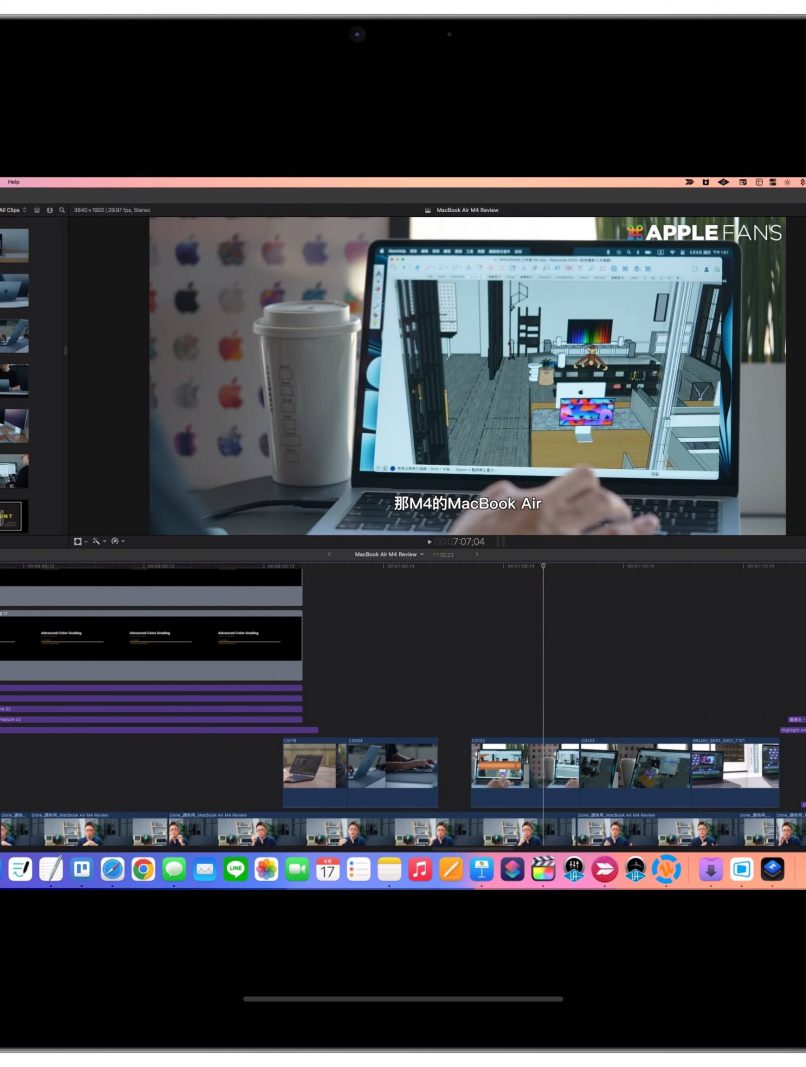Screen dimensions: 806x1067
Task: Click the playhead handle on the timeline ruler
Action: click(543, 566)
